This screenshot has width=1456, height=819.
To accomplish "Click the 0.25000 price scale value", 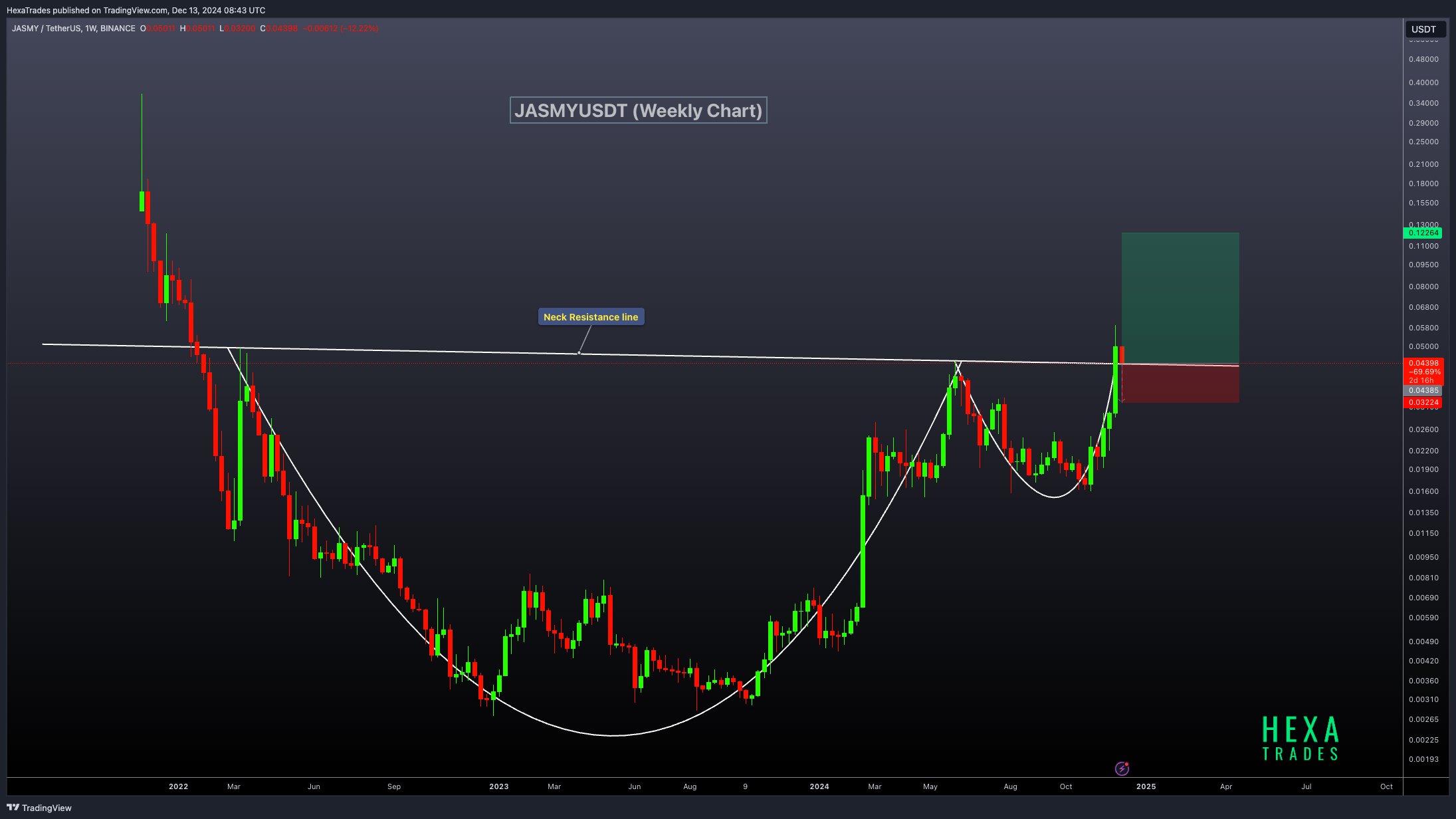I will [1423, 142].
